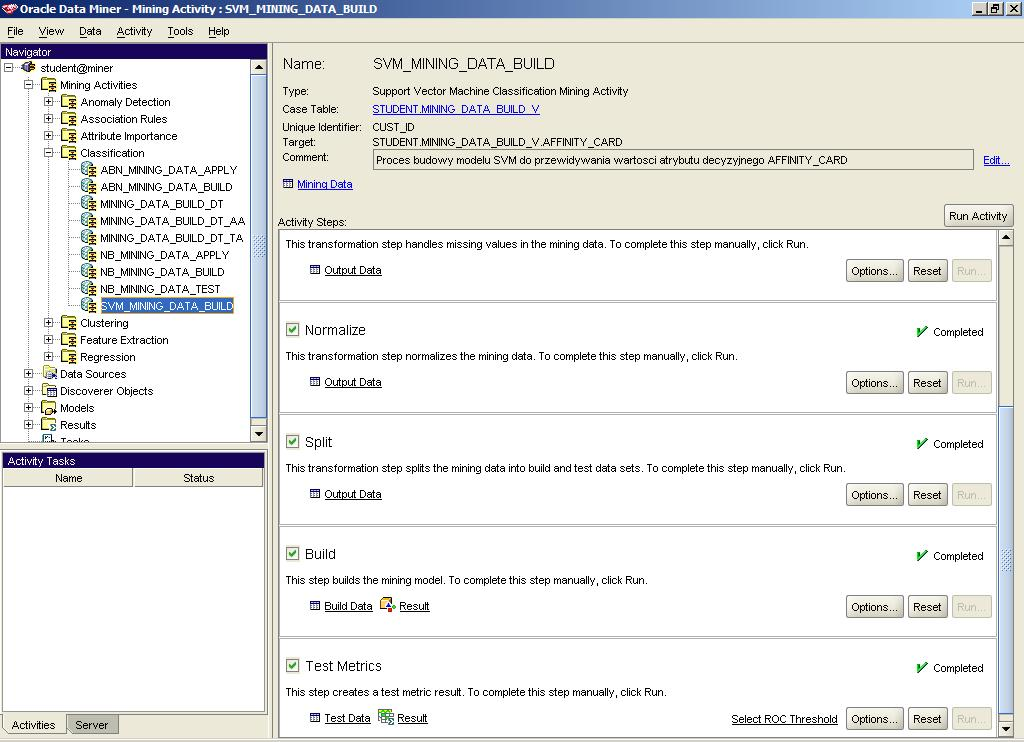Expand the Anomaly Detection node
This screenshot has height=742, width=1024.
(48, 101)
